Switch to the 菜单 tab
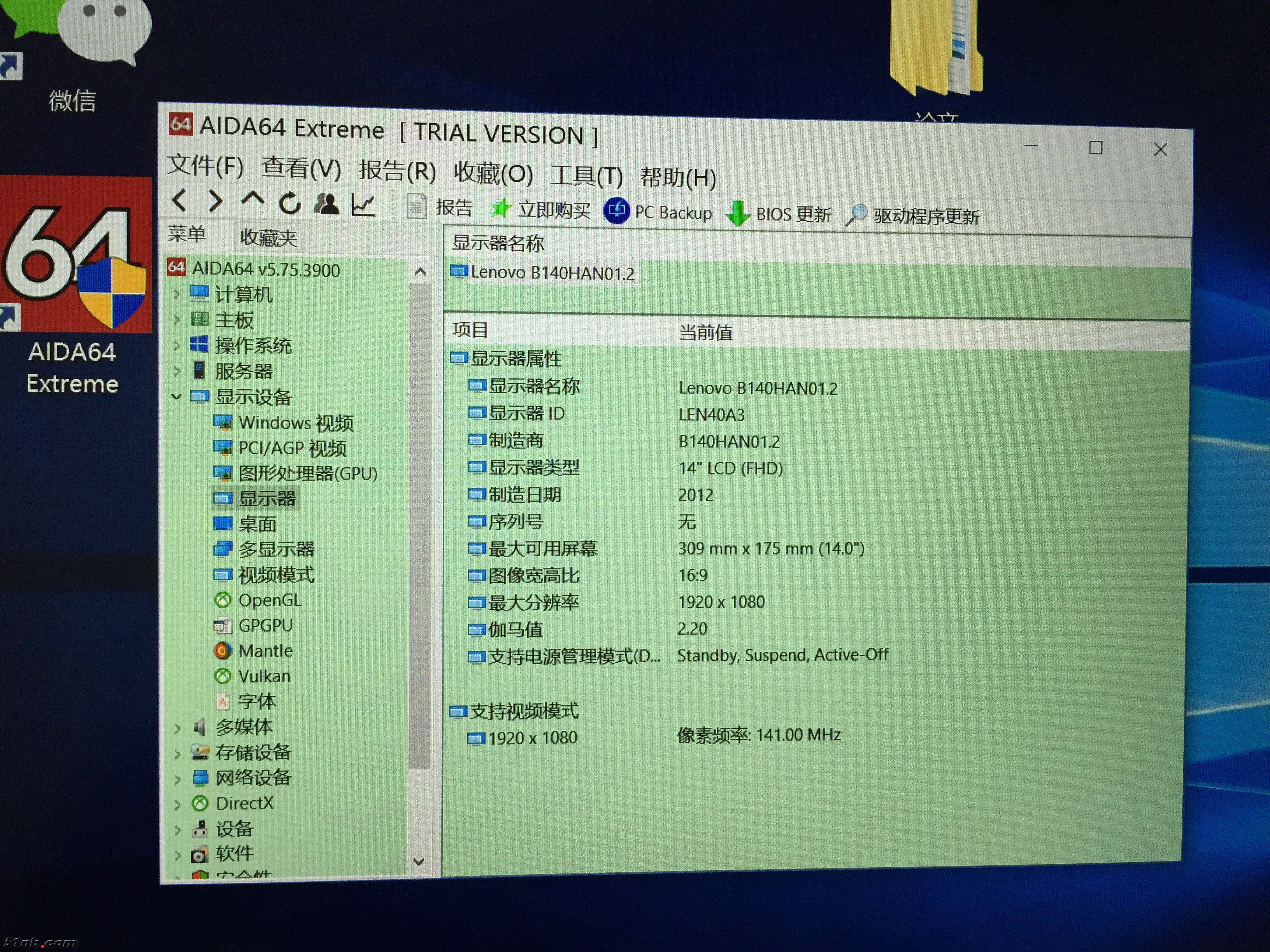This screenshot has width=1270, height=952. coord(187,234)
